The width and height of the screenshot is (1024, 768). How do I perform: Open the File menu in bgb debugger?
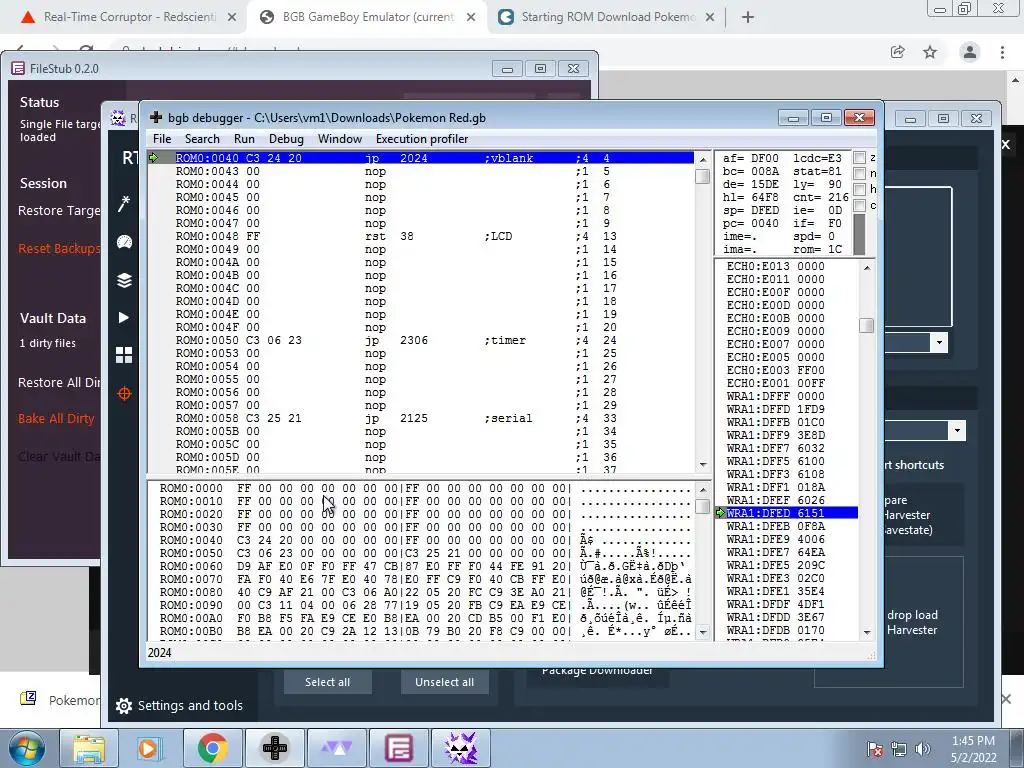(162, 138)
